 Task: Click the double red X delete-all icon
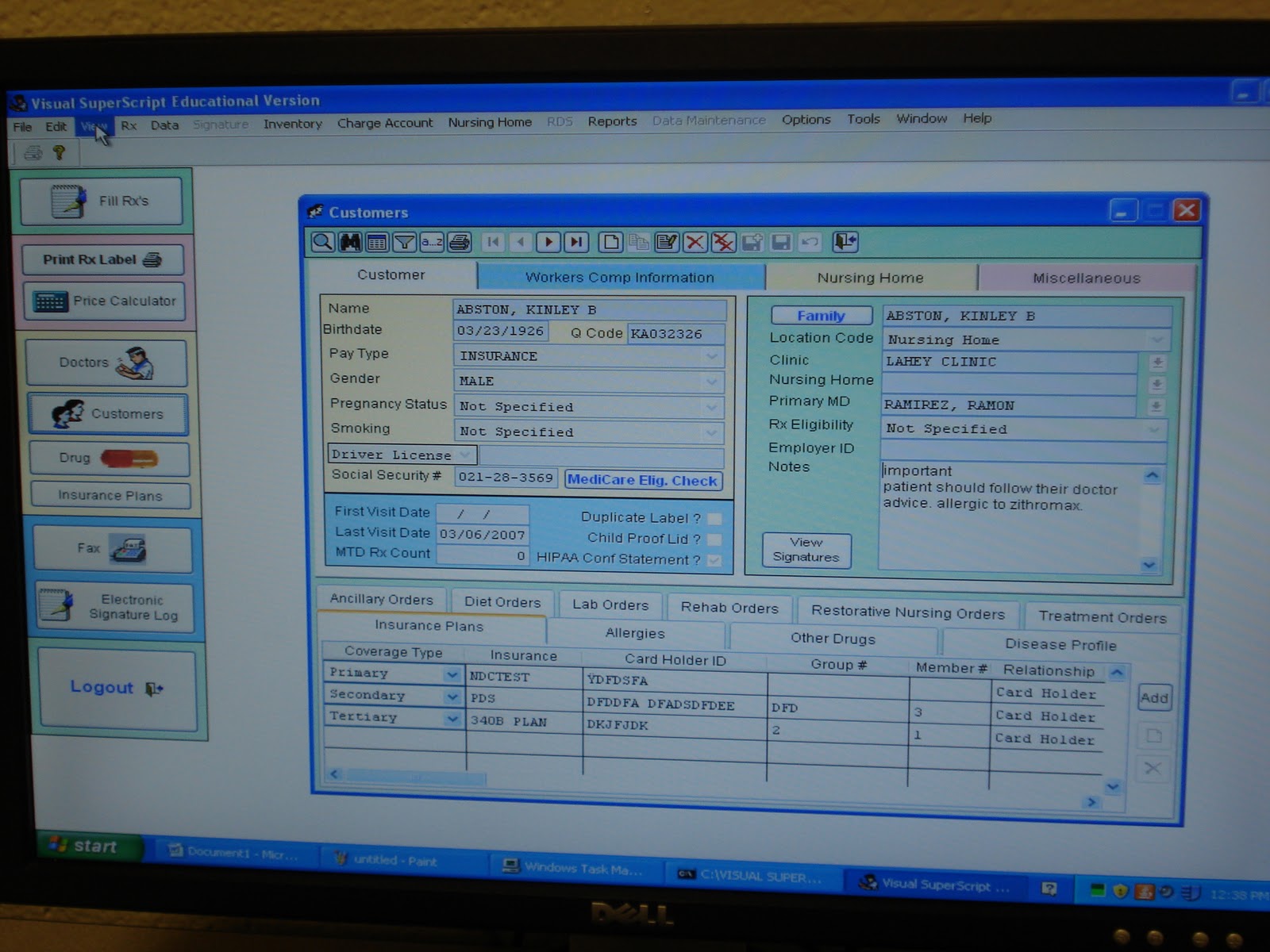723,242
